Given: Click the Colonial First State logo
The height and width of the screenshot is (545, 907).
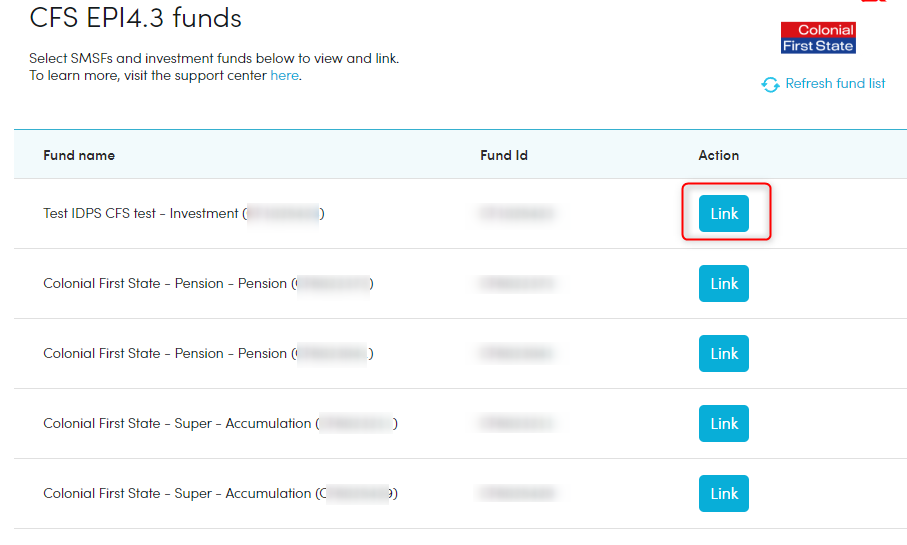Looking at the screenshot, I should point(818,38).
